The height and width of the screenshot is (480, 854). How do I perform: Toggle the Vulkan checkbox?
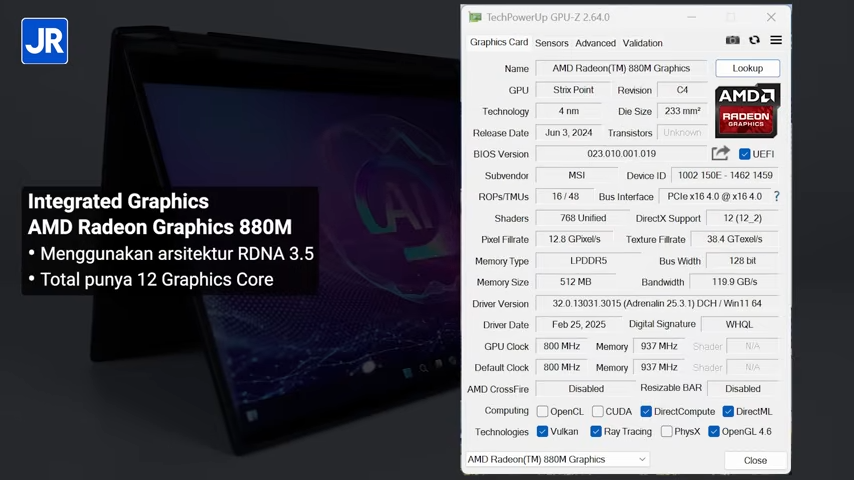click(542, 432)
